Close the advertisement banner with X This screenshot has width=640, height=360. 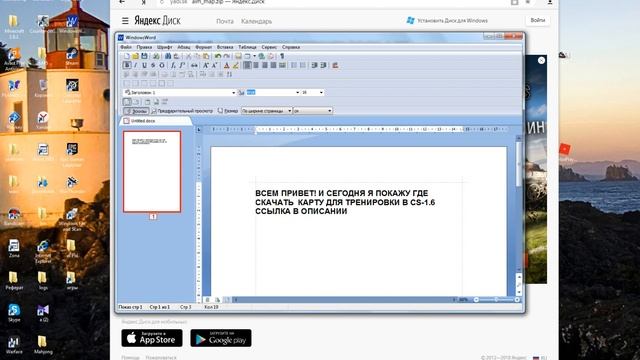[x=541, y=60]
